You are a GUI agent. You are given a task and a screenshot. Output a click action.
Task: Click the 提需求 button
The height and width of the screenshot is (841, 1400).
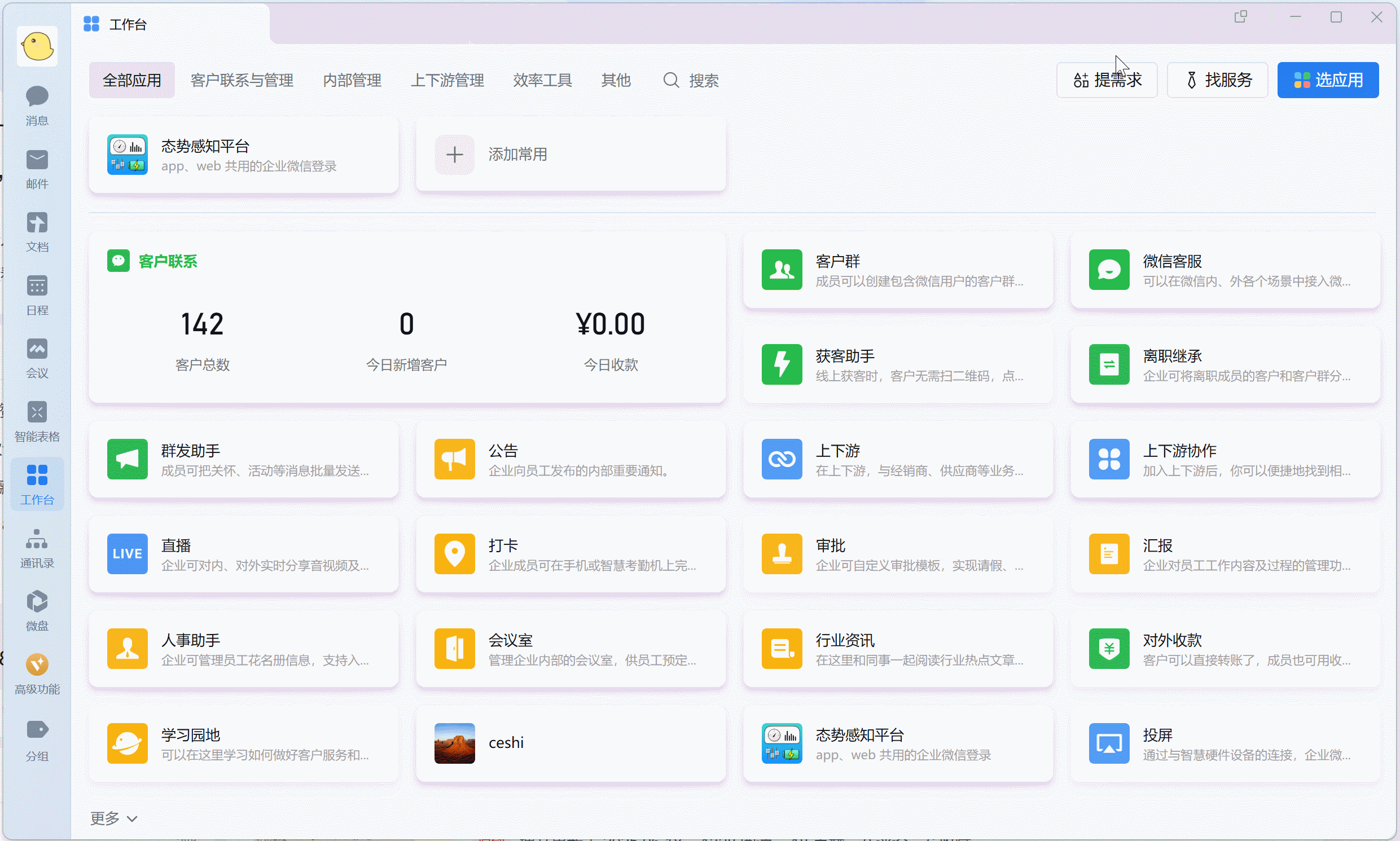(1106, 80)
